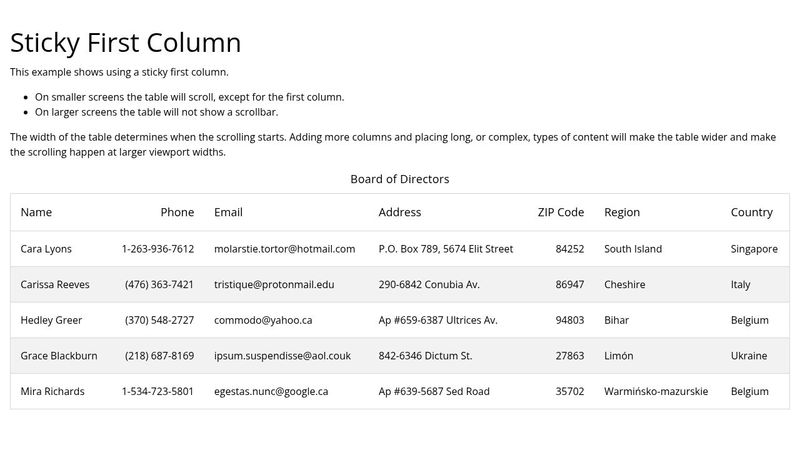Select the Hedley Greer row name
800x450 pixels.
51,320
